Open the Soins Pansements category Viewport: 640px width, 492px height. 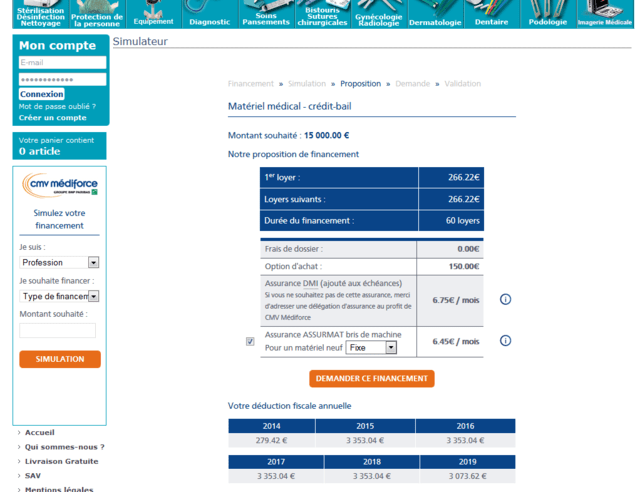(266, 14)
